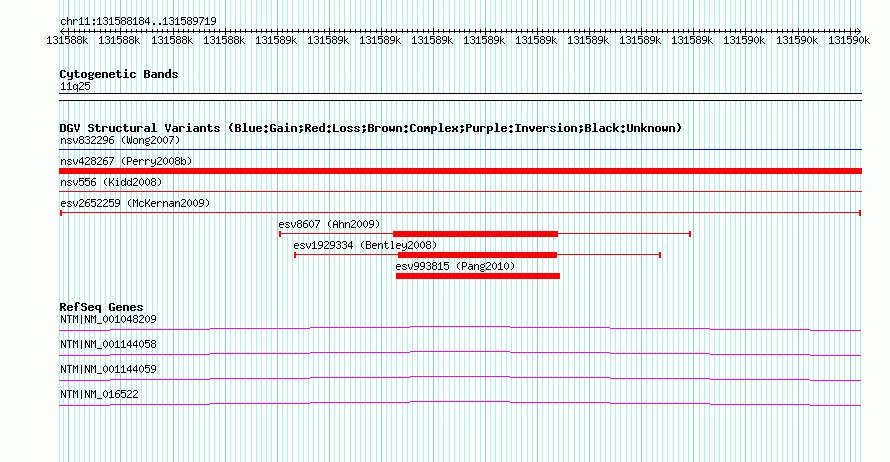
Task: Open the NTM|NM_001144059 gene label
Action: click(x=108, y=369)
